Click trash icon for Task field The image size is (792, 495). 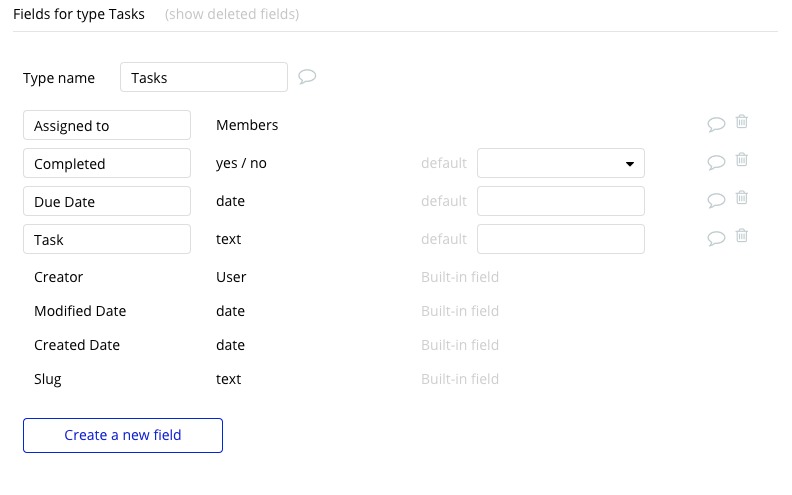(742, 236)
